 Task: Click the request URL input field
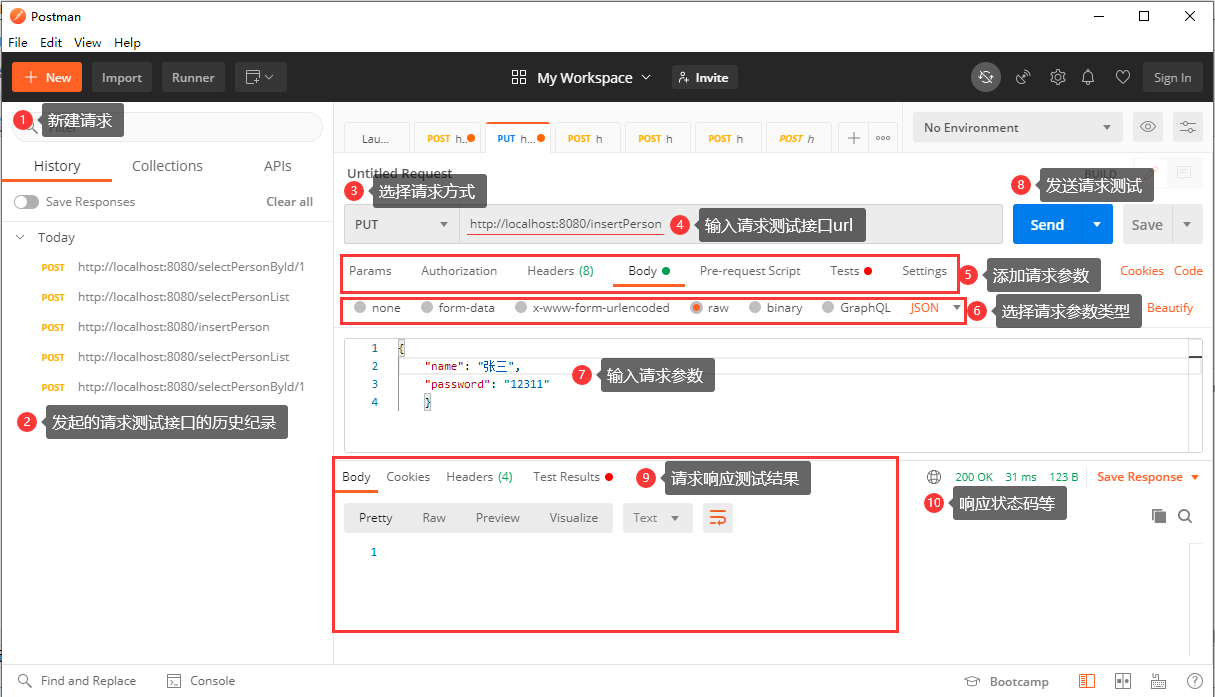point(731,224)
